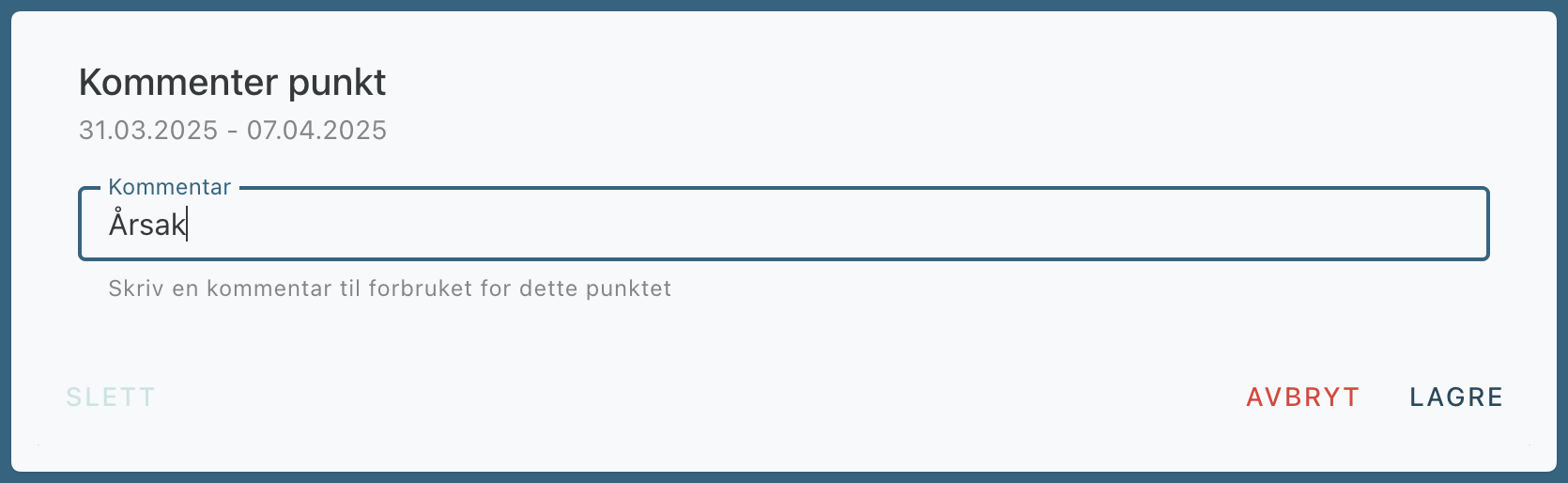Click the LAGRE button to save
The image size is (1568, 483).
coord(1455,397)
